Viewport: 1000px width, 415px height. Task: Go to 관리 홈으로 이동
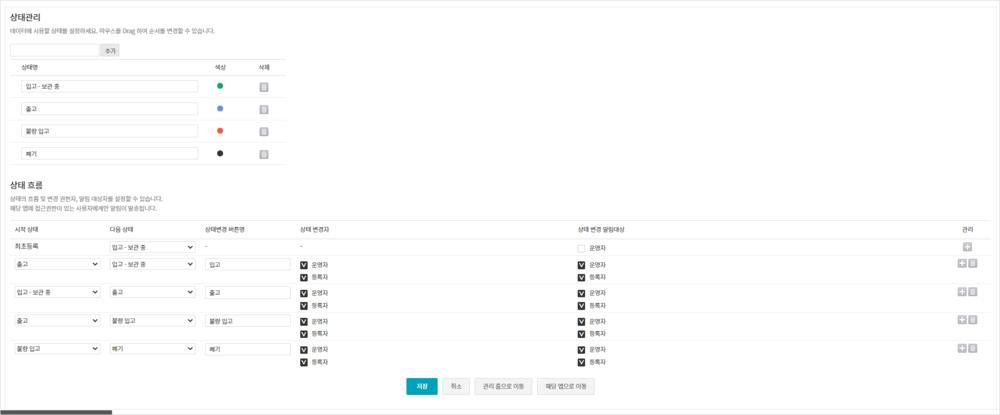503,386
